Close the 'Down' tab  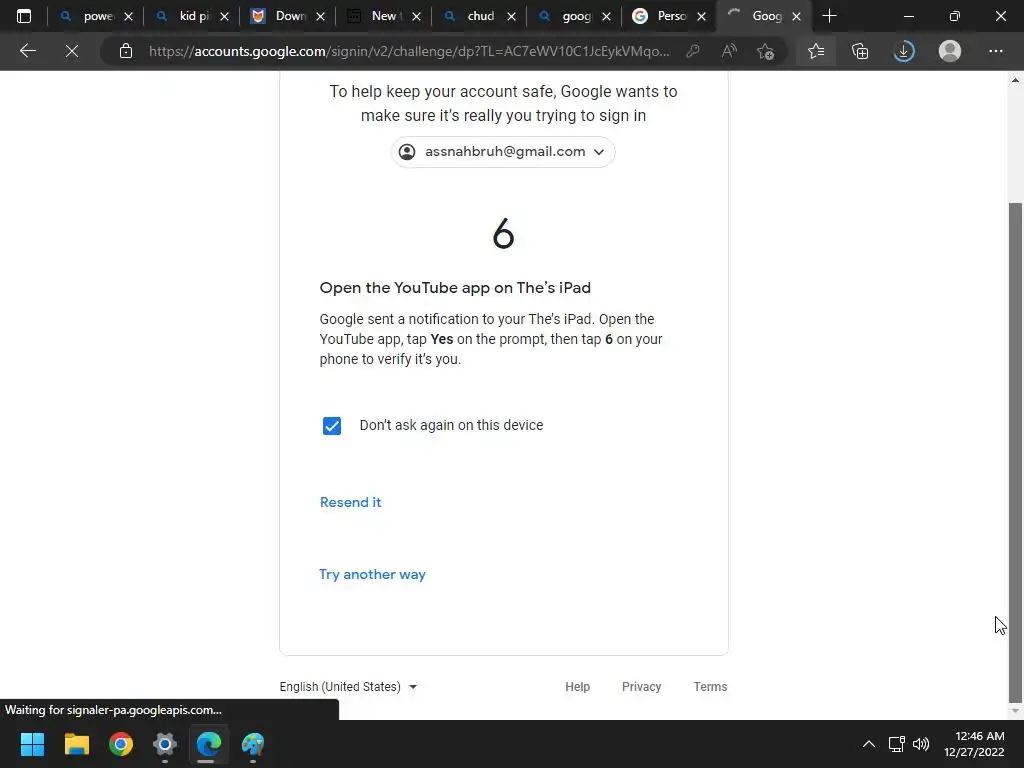(x=320, y=16)
